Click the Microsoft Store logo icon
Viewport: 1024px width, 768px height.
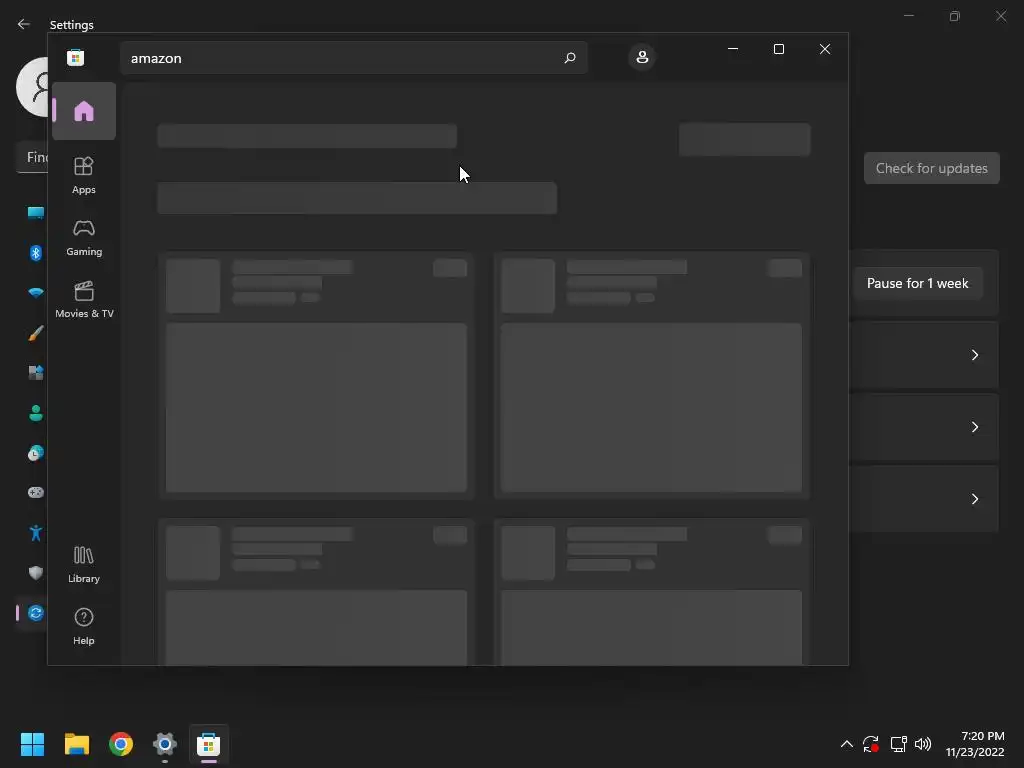[76, 57]
